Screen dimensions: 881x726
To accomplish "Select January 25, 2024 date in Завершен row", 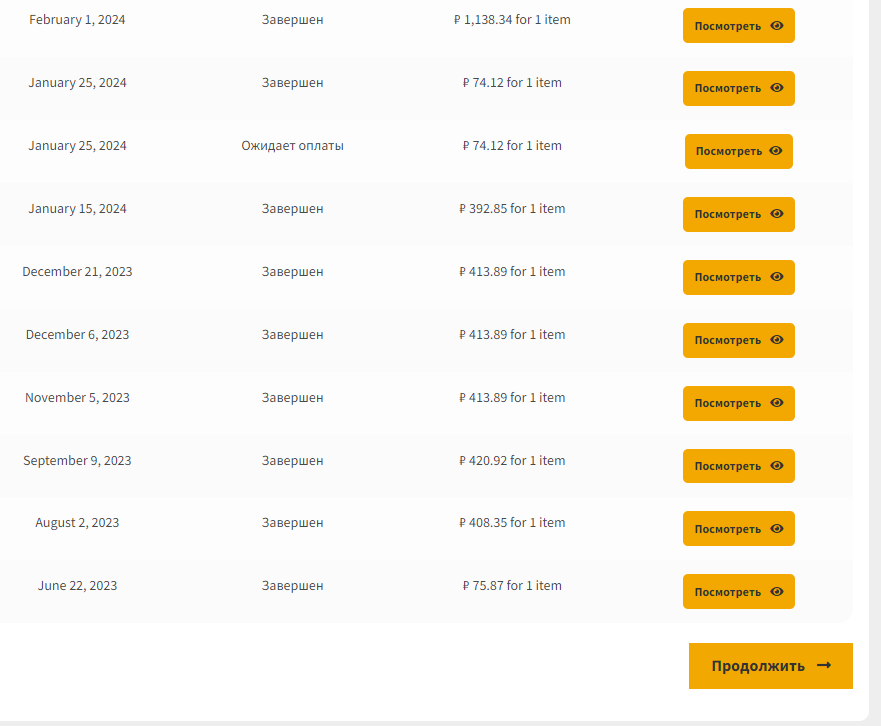I will click(x=77, y=83).
